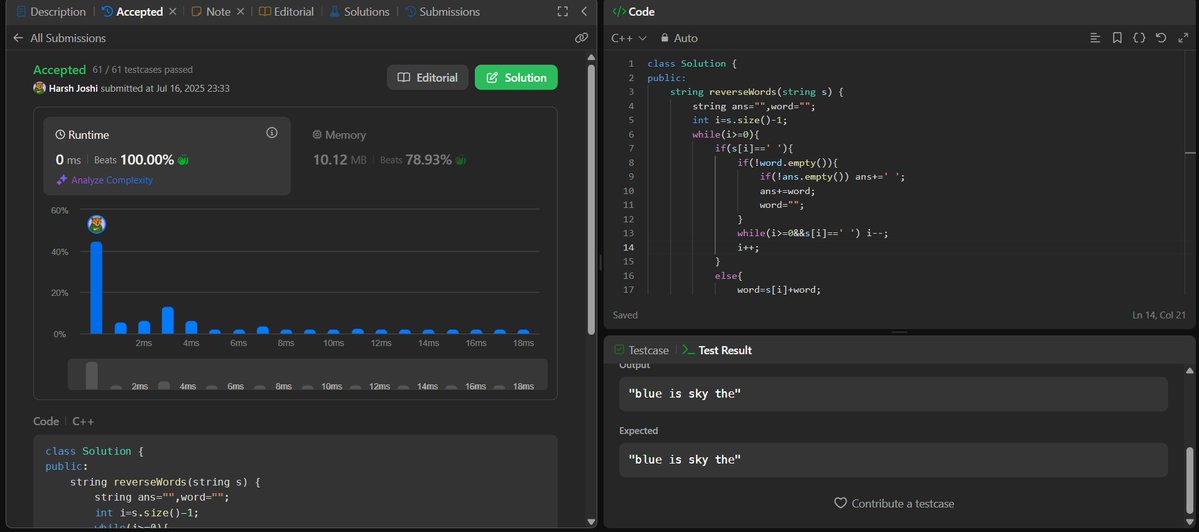The image size is (1199, 532).
Task: Click Analyze Complexity link
Action: [x=105, y=180]
